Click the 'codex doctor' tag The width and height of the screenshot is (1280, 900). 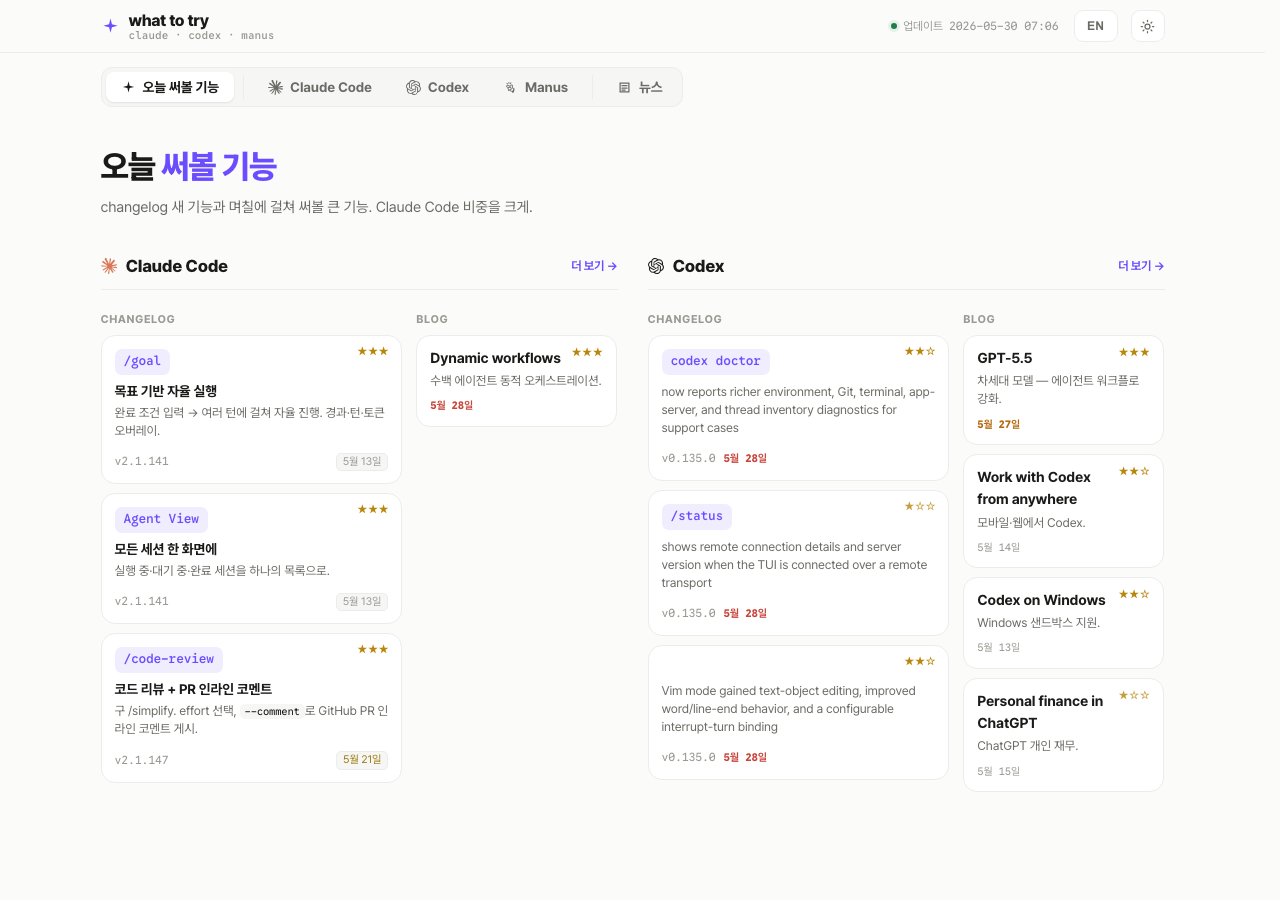coord(716,361)
